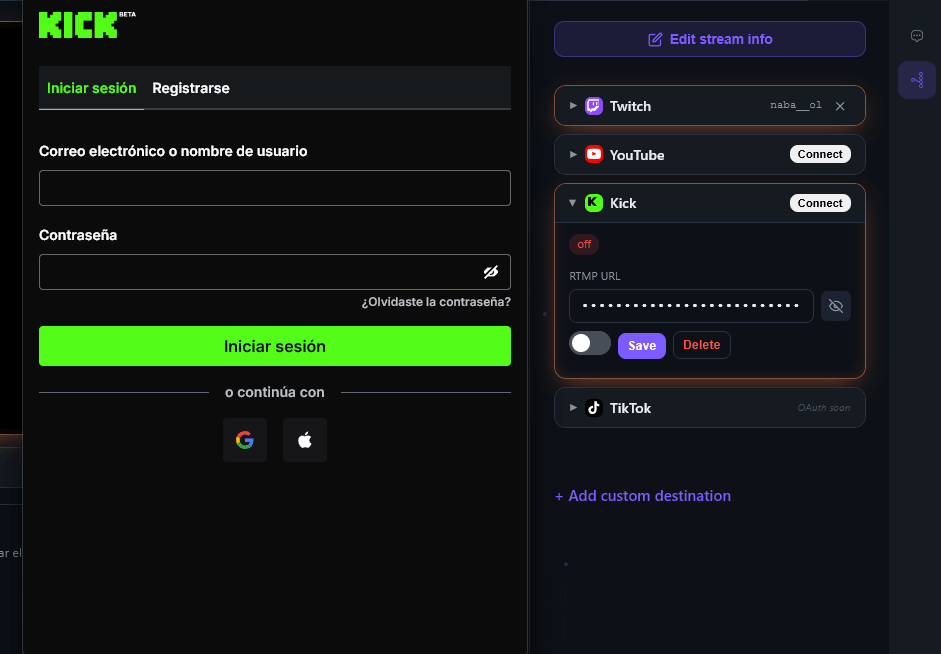Click the YouTube platform icon

594,155
